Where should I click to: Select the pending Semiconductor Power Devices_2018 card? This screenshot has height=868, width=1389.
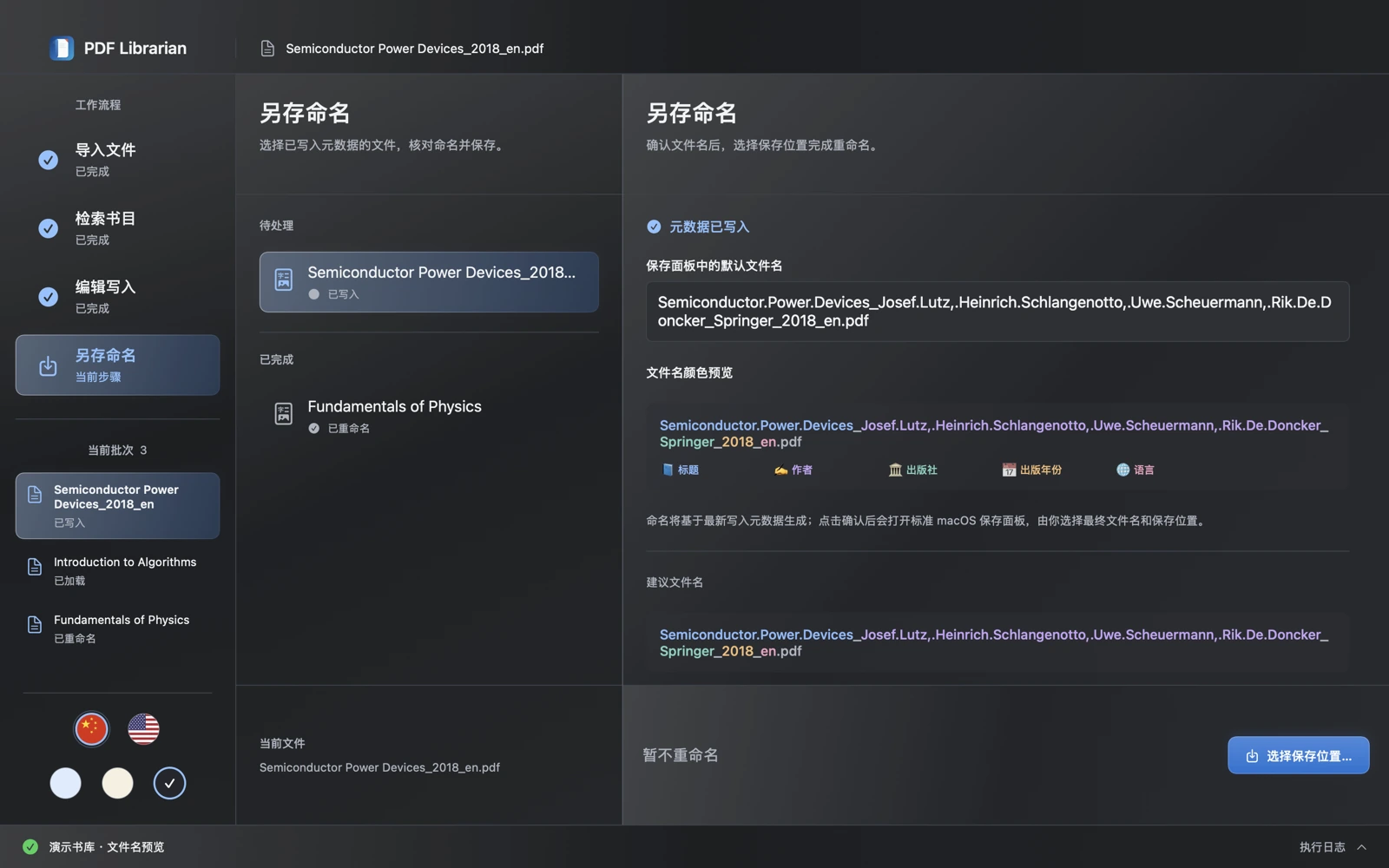coord(429,282)
